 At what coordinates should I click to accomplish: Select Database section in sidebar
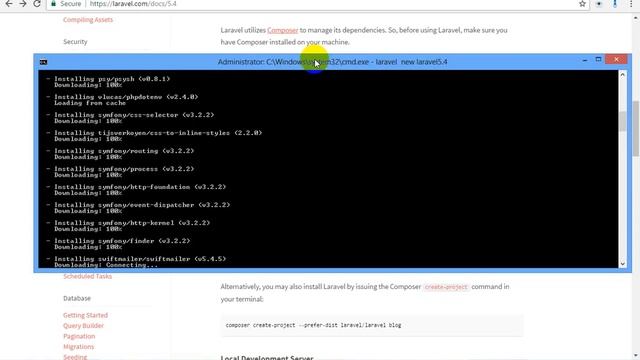tap(77, 298)
